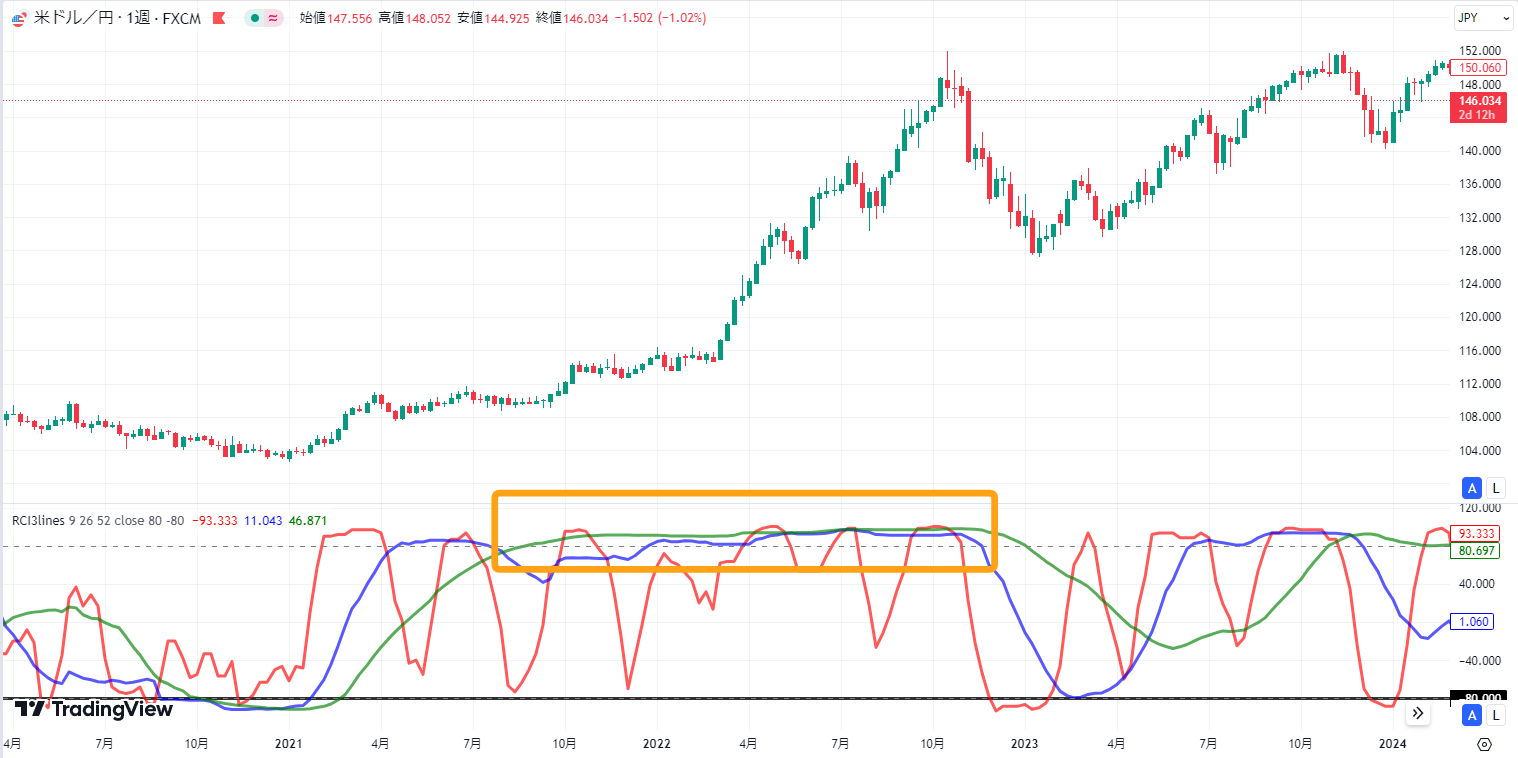Toggle log scale L on the price pane
The image size is (1518, 758).
point(1495,488)
